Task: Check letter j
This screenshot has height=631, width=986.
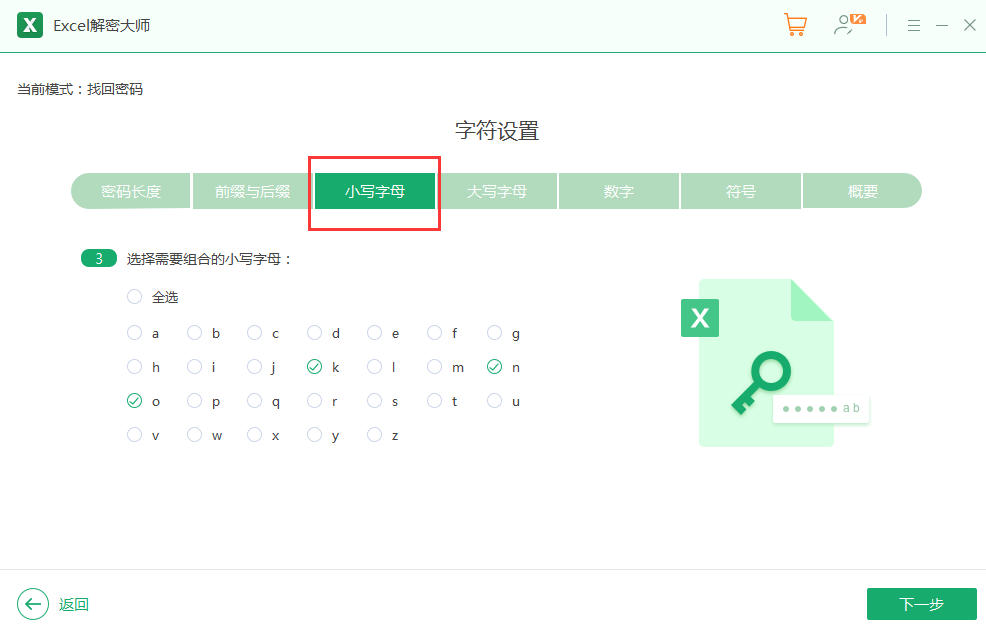Action: (x=255, y=367)
